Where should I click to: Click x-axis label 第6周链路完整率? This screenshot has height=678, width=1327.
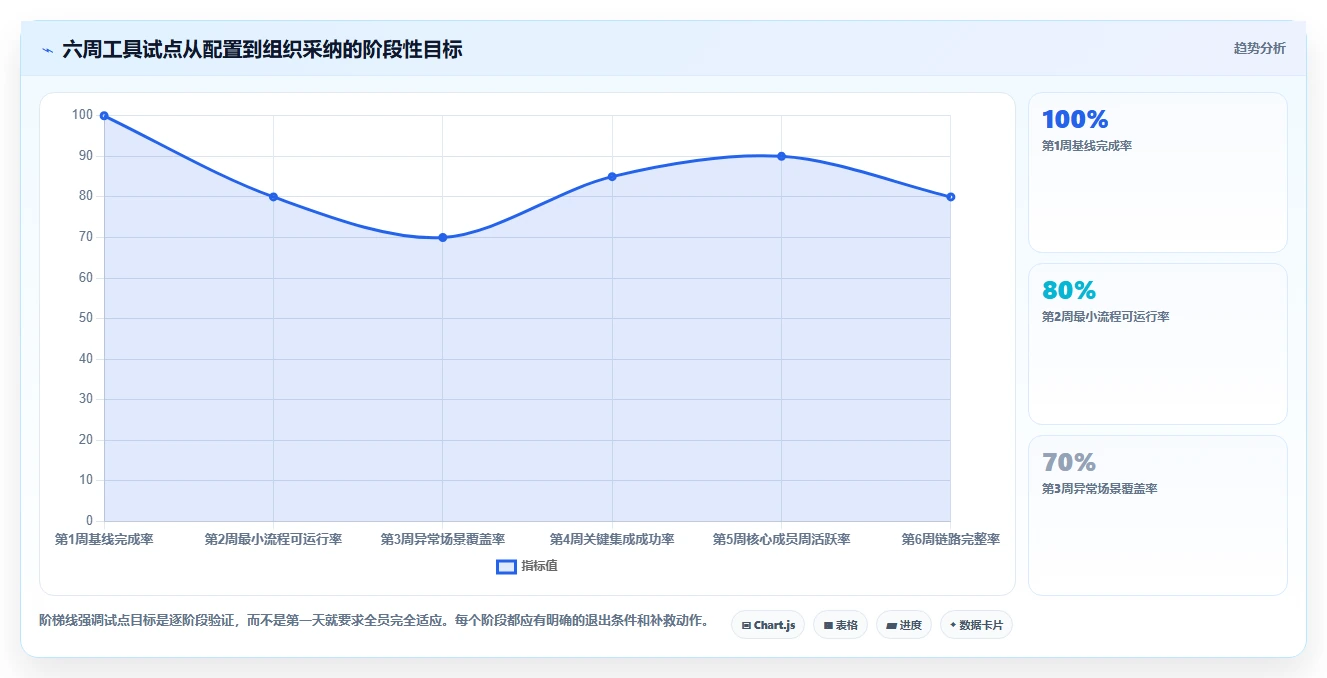950,539
